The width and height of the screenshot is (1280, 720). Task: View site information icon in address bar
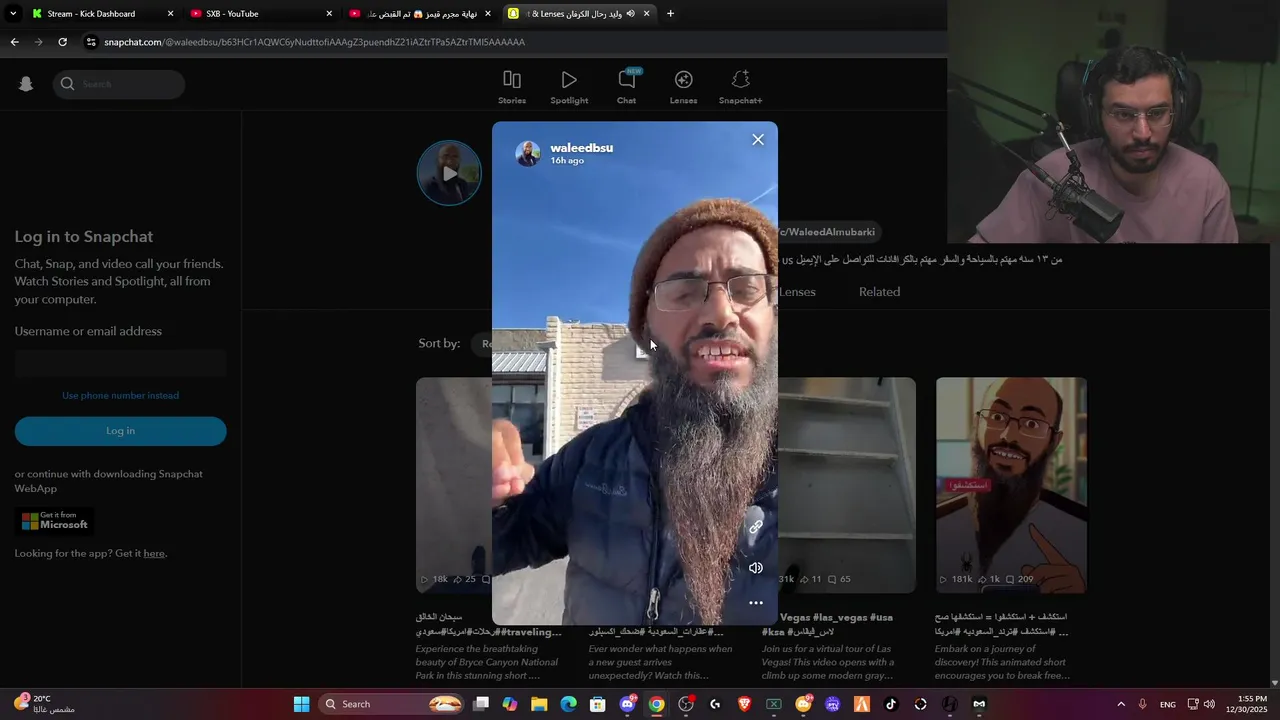click(x=91, y=42)
